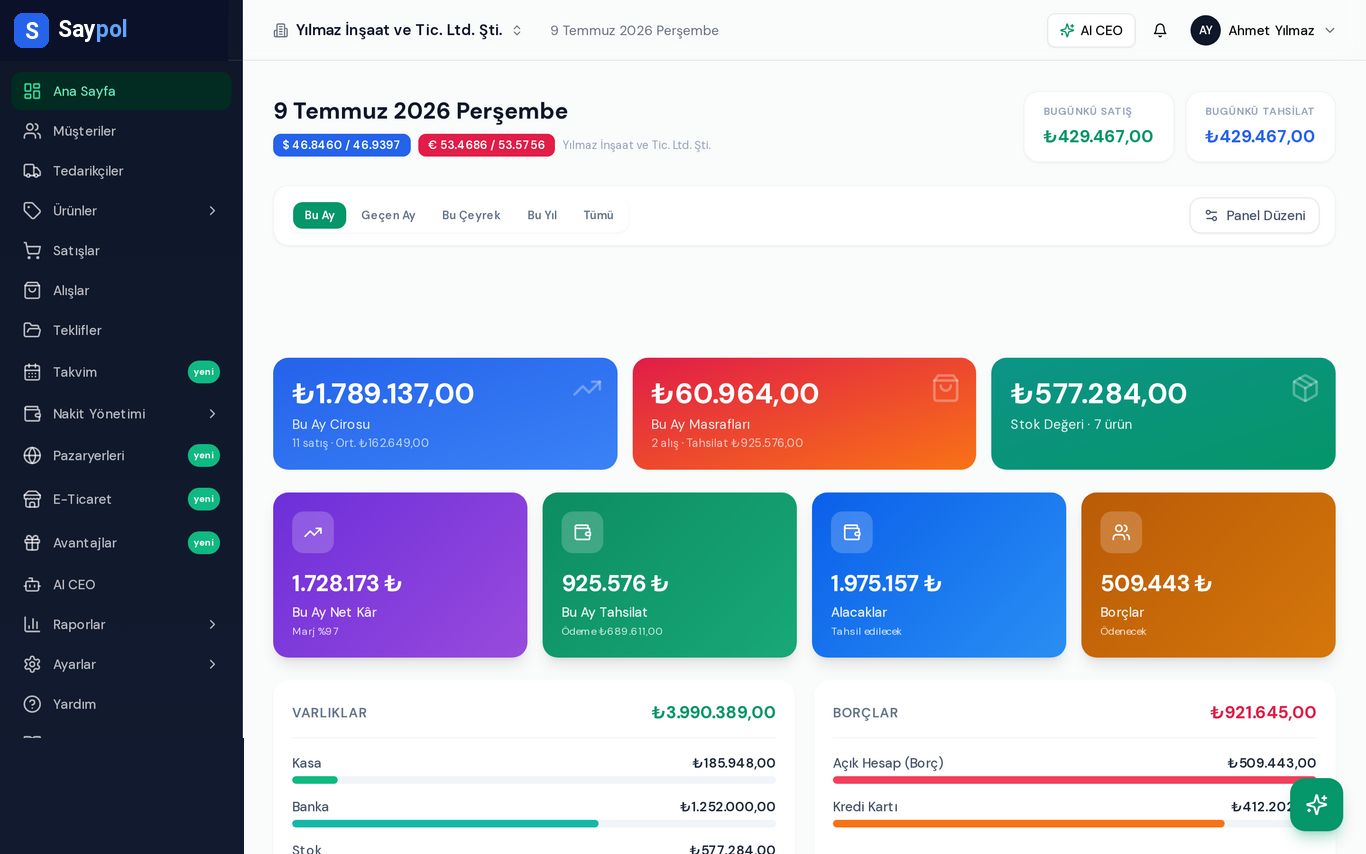Screen dimensions: 1366x854
Task: Open the AI CEO robot sidebar item
Action: pyautogui.click(x=121, y=584)
